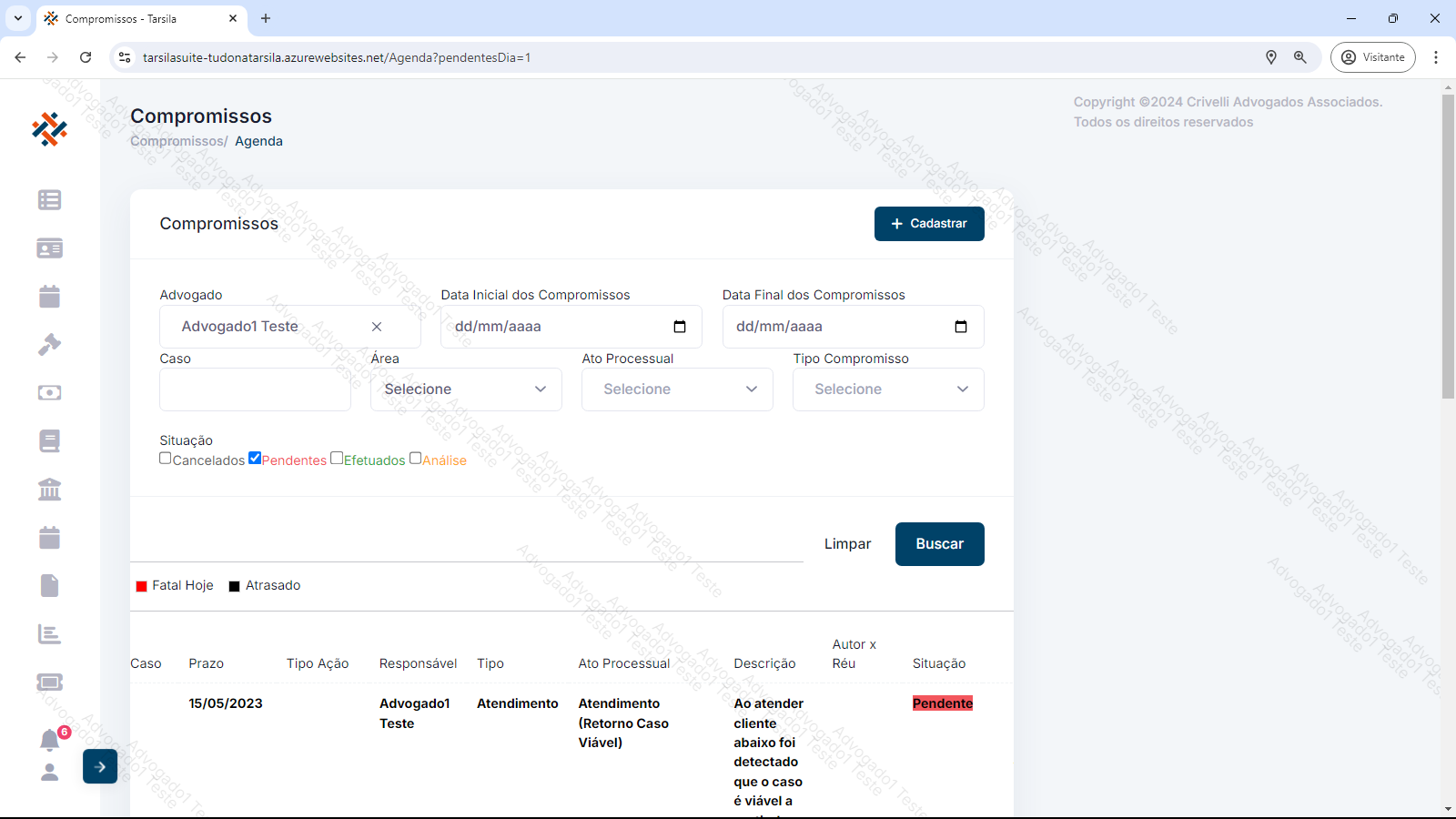Switch to the Compromissos - Tarsila browser tab
1456x819 pixels.
click(x=136, y=18)
